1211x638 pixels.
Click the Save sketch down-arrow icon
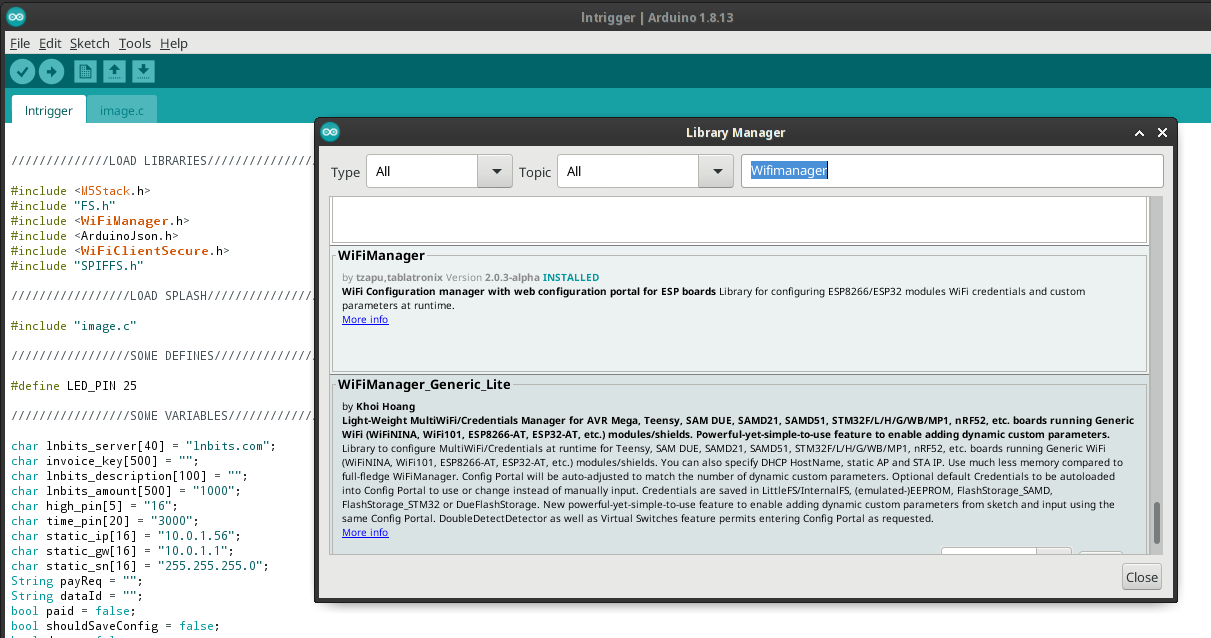[143, 71]
